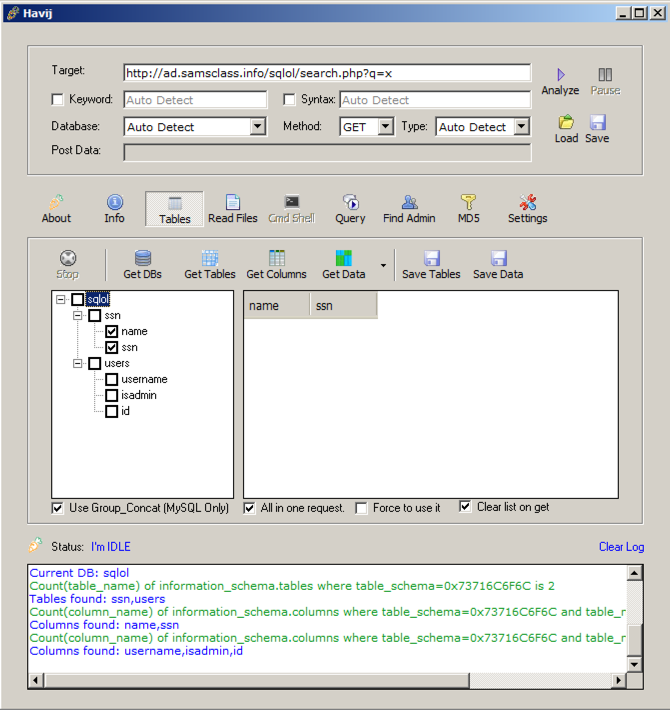Click the Get DBs icon

[x=143, y=258]
